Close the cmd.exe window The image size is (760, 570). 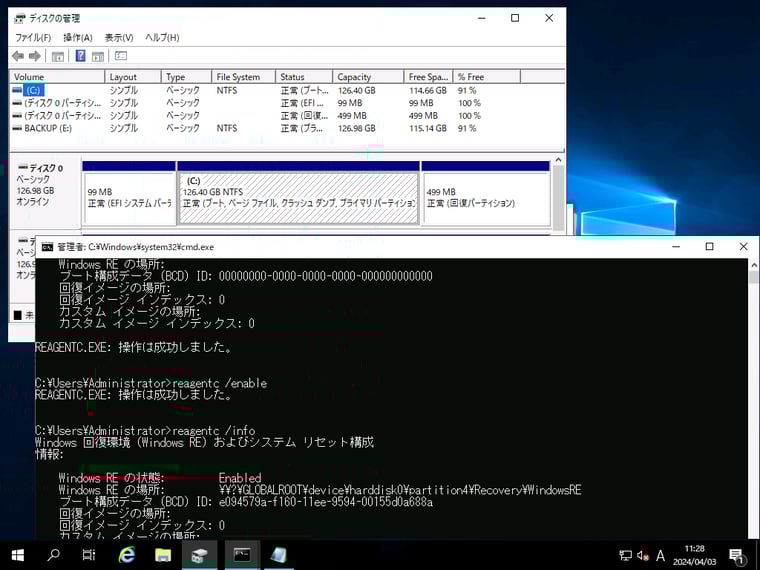click(x=743, y=247)
